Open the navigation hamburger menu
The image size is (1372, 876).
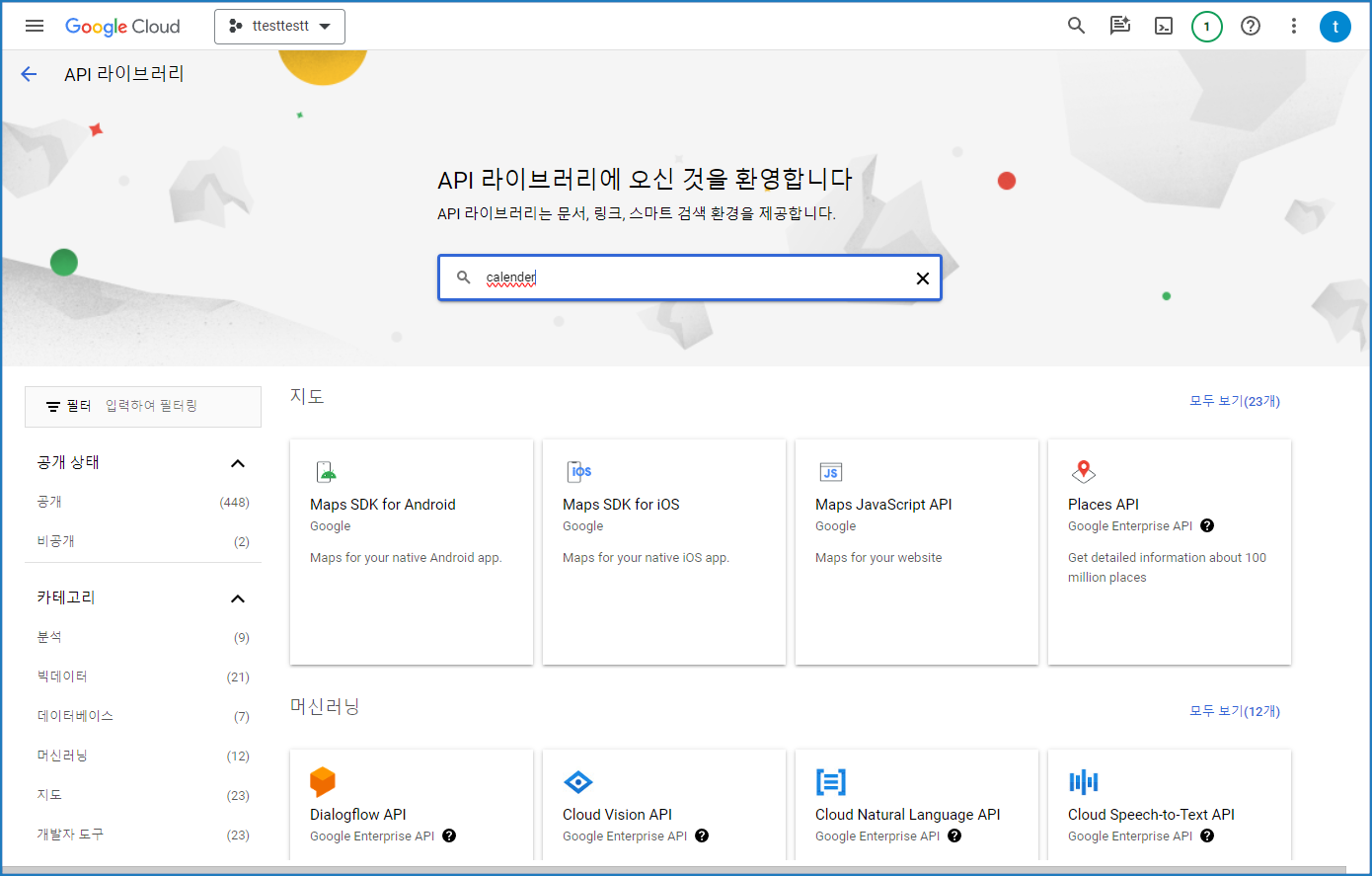[x=35, y=26]
